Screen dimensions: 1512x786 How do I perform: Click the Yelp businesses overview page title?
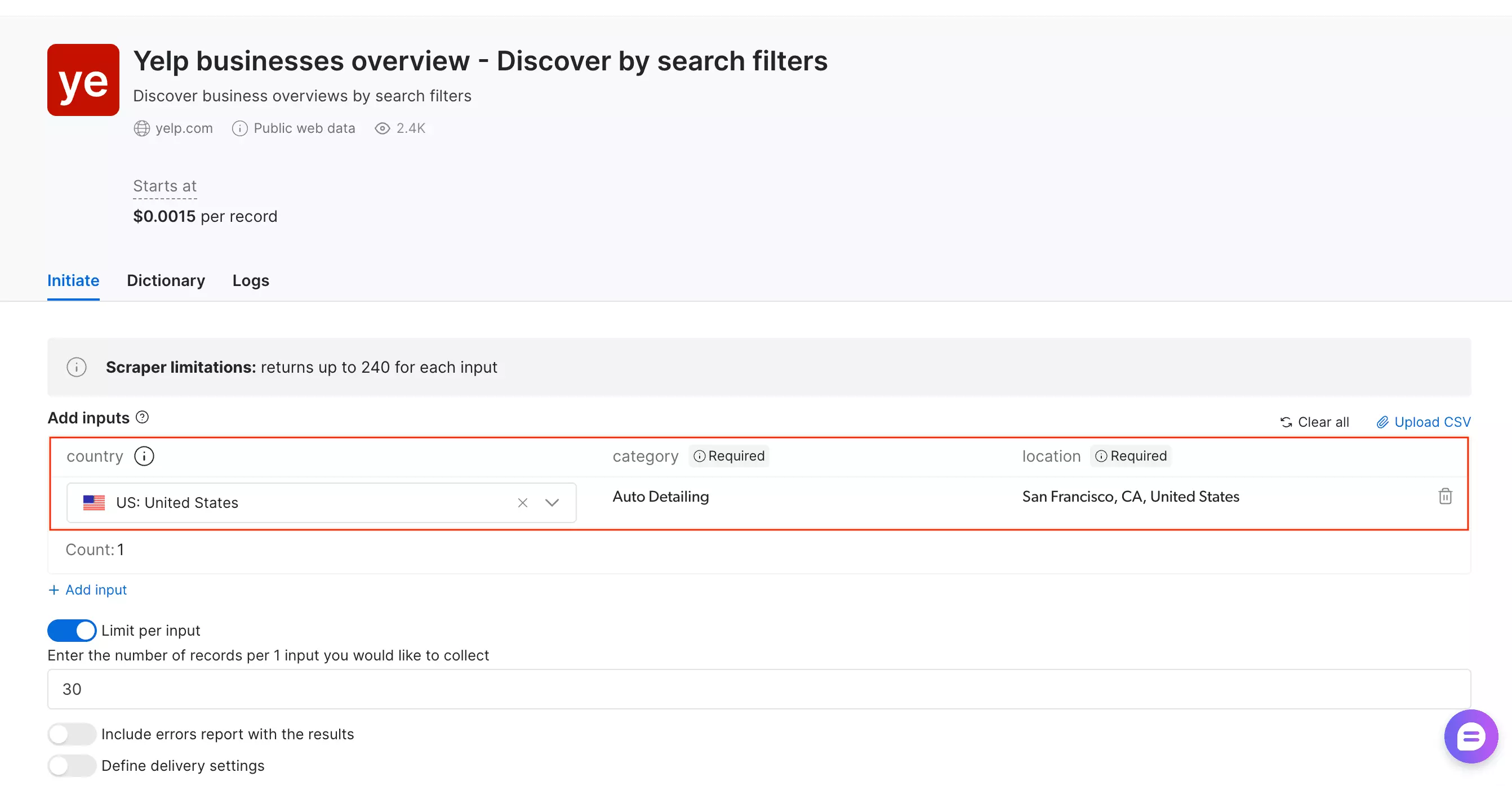pyautogui.click(x=480, y=61)
